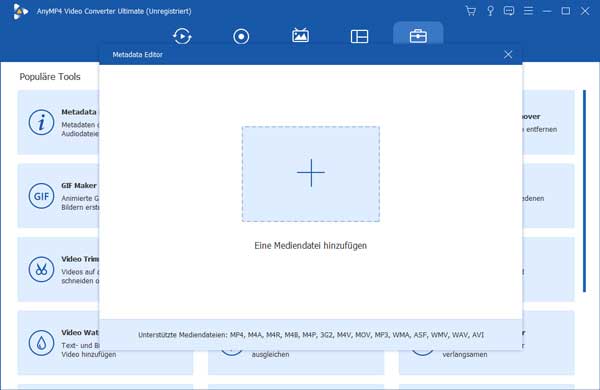Click the Video Trimmer scissors icon
This screenshot has height=390, width=600.
coord(41,269)
